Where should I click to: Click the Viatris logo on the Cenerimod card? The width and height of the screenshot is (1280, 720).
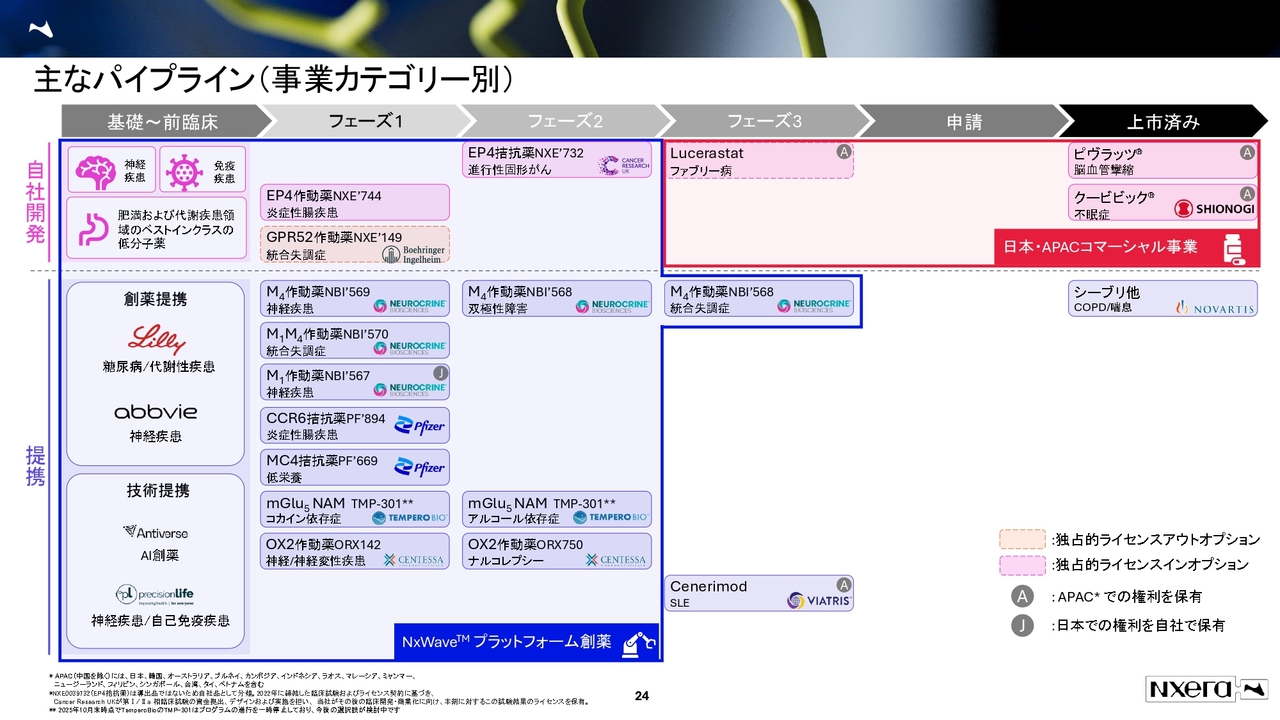[819, 601]
